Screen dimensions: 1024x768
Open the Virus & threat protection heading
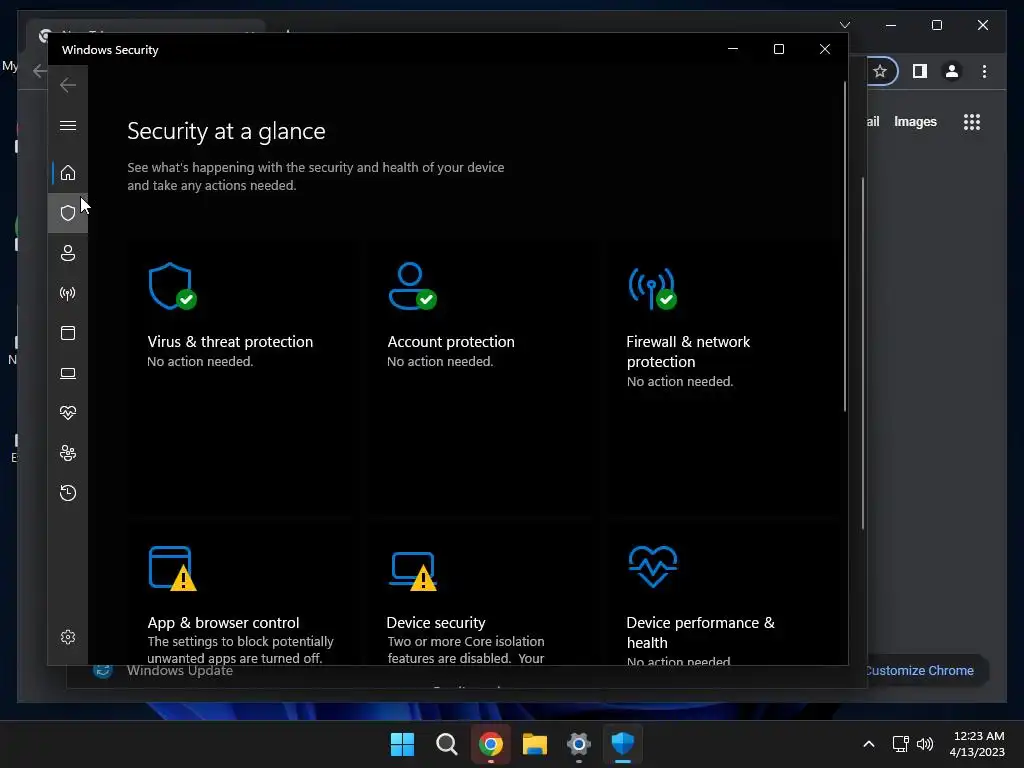(x=230, y=342)
